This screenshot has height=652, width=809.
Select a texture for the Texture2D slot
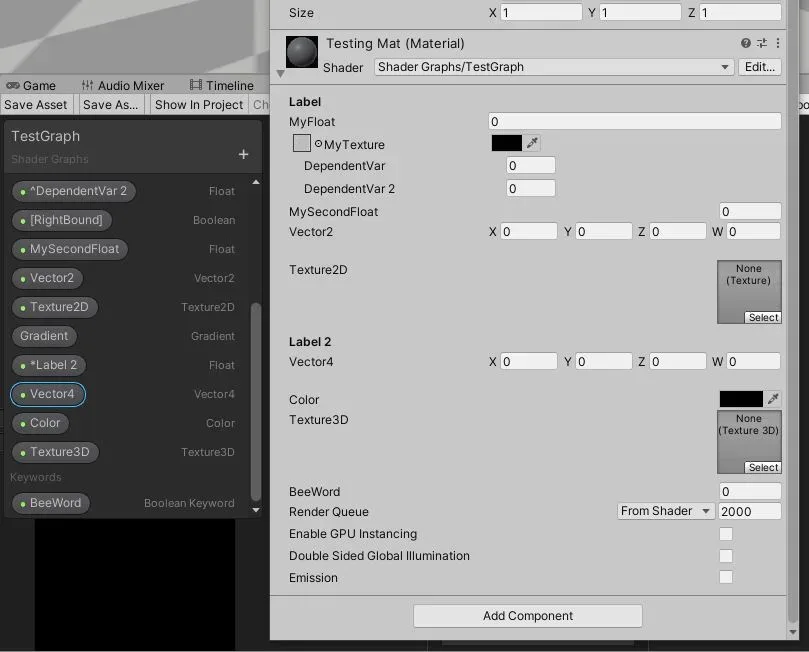click(763, 318)
